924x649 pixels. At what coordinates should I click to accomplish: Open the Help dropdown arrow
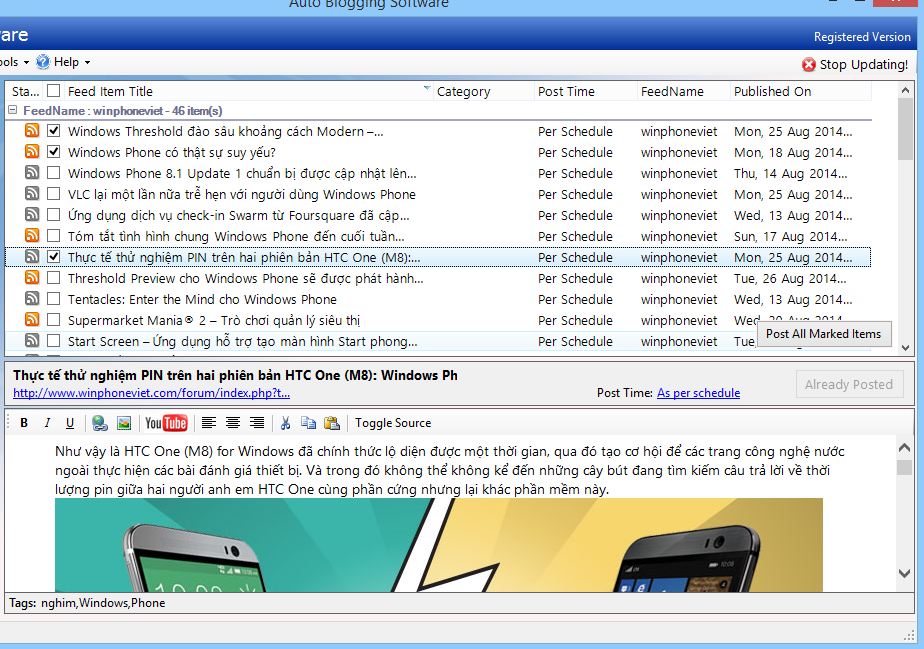tap(87, 62)
